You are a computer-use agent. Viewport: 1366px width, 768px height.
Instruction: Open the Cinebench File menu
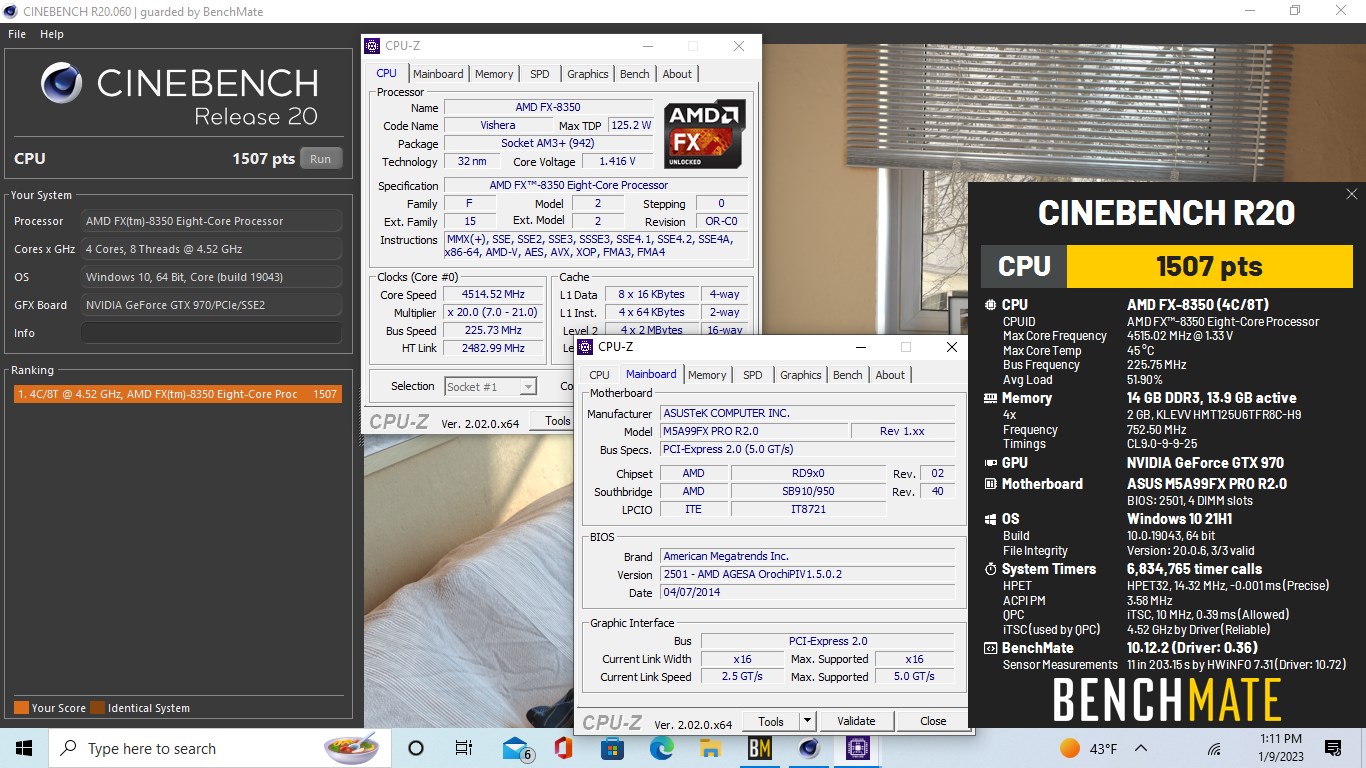[x=17, y=34]
